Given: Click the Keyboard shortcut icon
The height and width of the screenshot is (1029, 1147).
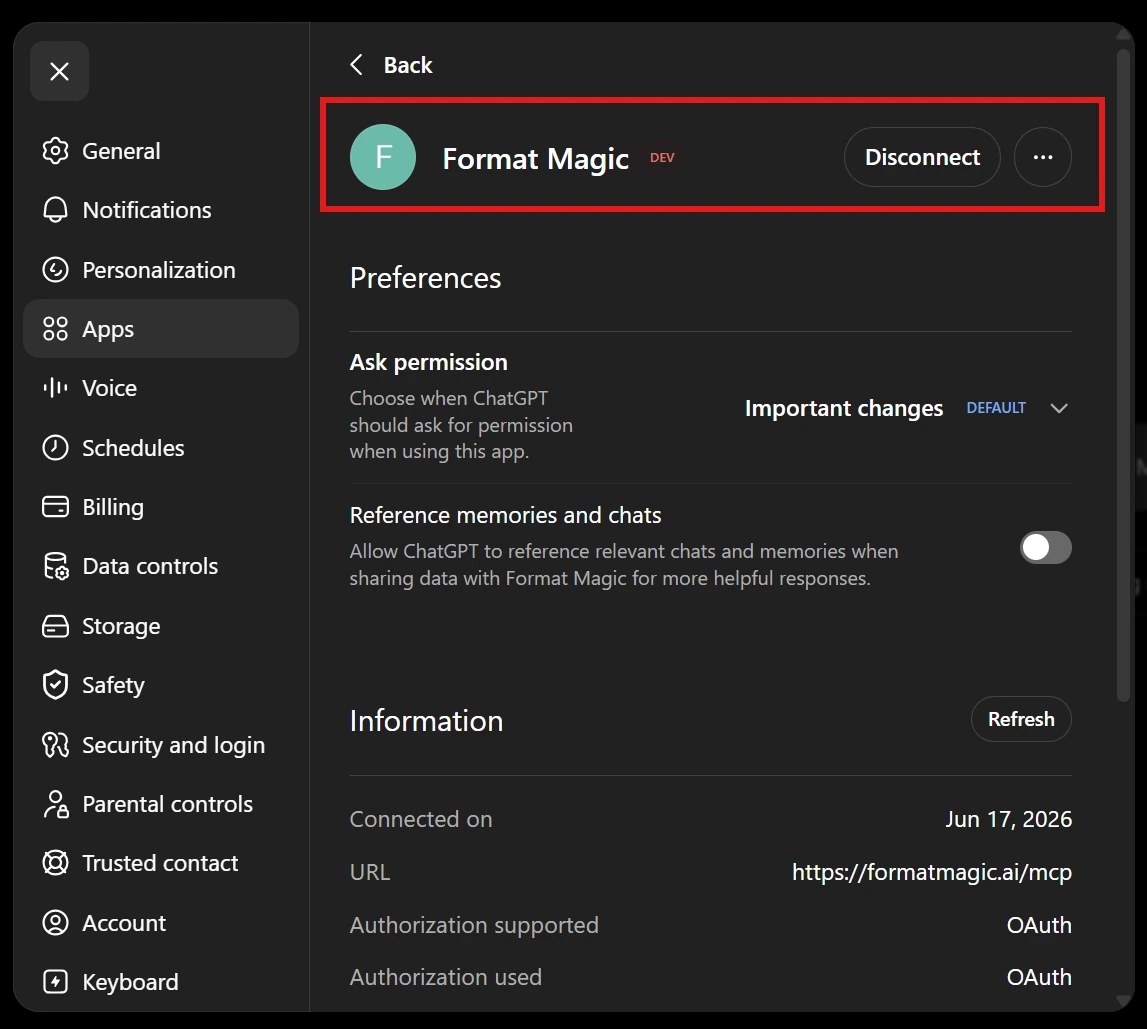Looking at the screenshot, I should click(56, 981).
